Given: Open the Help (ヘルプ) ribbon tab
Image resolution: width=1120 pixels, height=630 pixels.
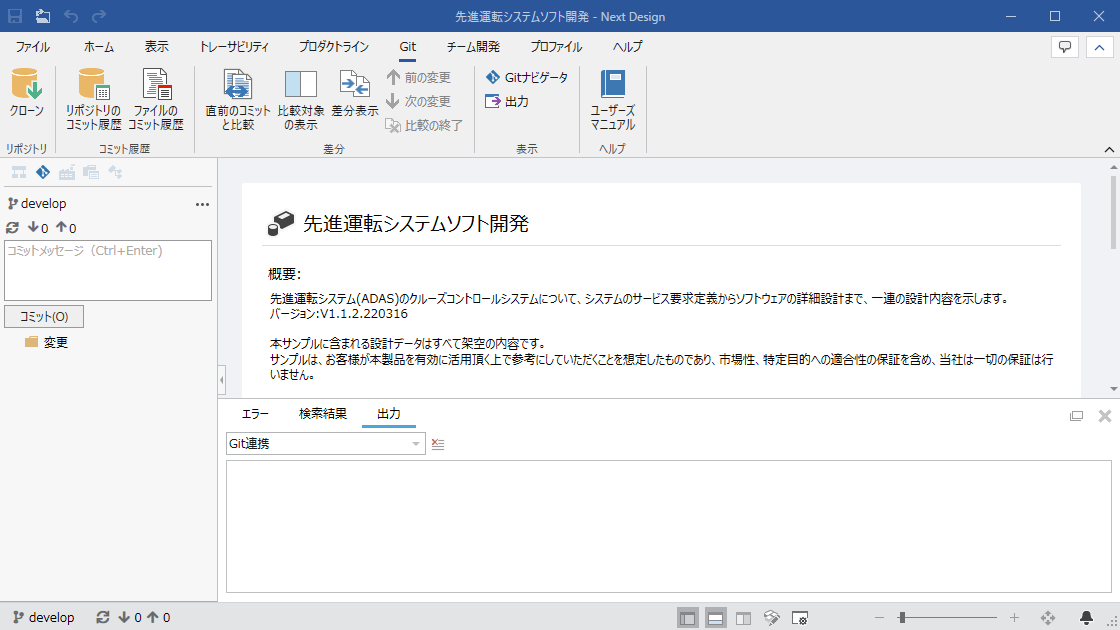Looking at the screenshot, I should click(x=627, y=47).
